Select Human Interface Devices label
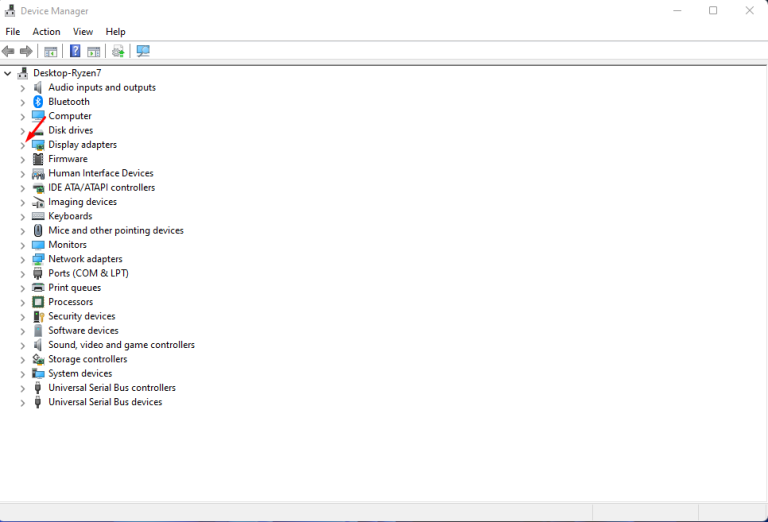Screen dimensions: 768x522 101,173
